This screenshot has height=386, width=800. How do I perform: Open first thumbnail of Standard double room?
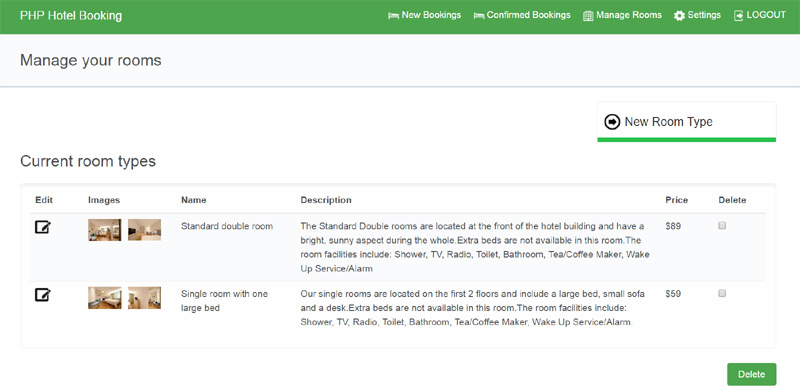point(105,230)
